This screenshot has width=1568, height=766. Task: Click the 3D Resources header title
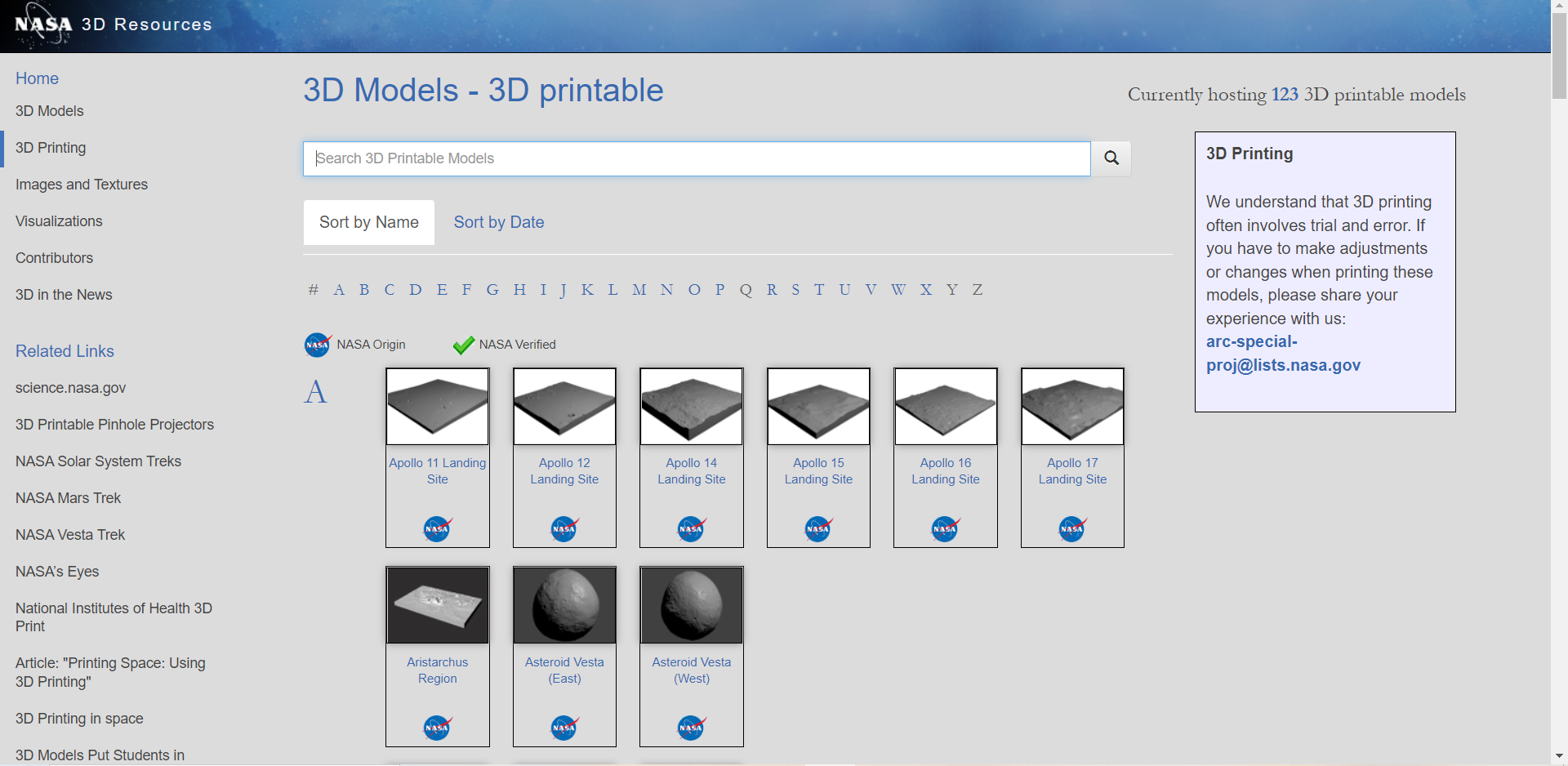tap(147, 24)
